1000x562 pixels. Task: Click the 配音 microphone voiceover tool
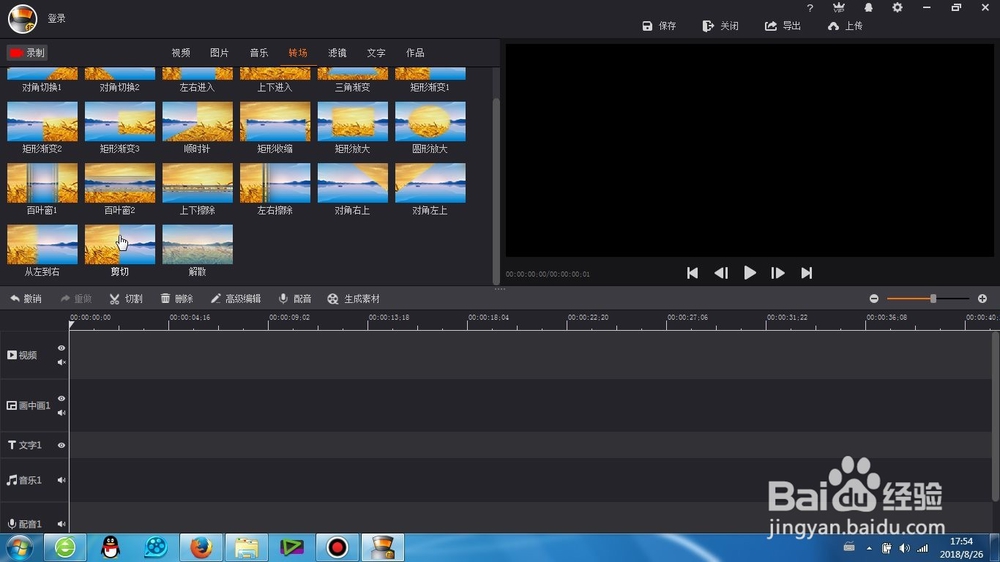coord(295,299)
